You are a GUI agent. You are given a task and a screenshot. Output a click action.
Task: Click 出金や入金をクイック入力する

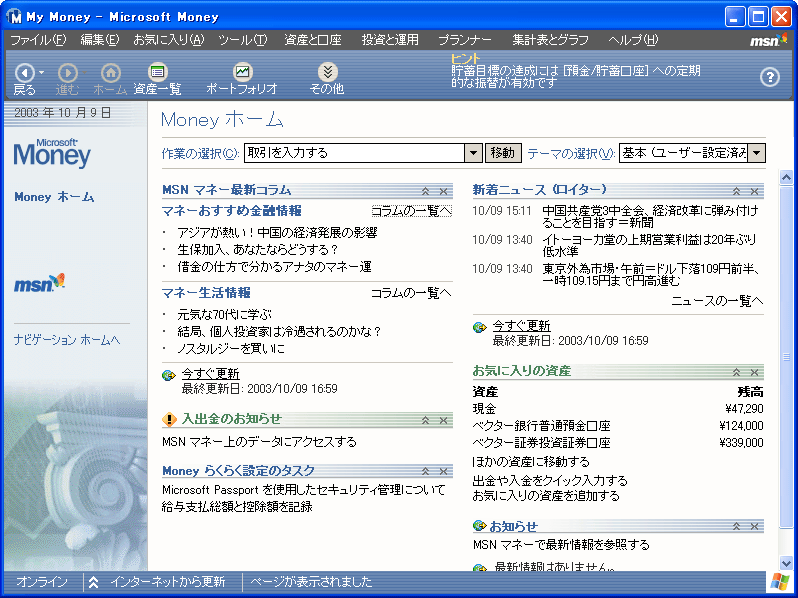[550, 480]
